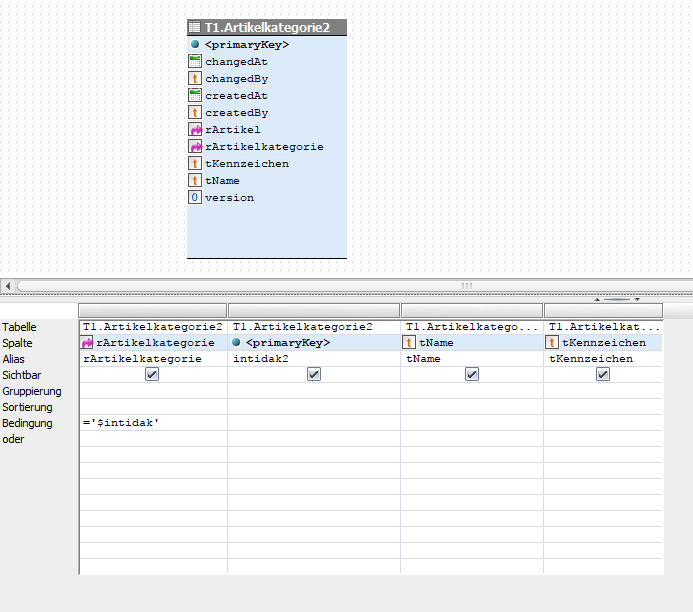
Task: Click the version numeric field icon
Action: [x=195, y=198]
